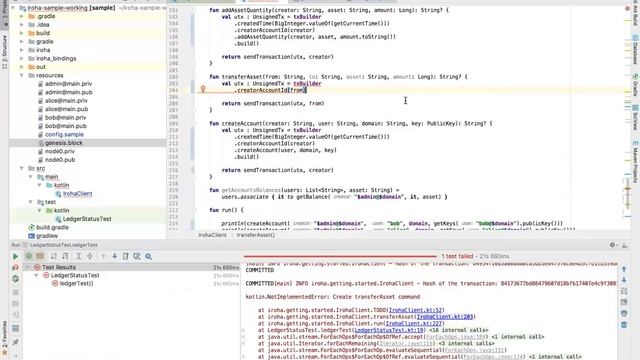Open IrohaClient.kt:227 stack trace link
The height and width of the screenshot is (360, 640).
[414, 323]
